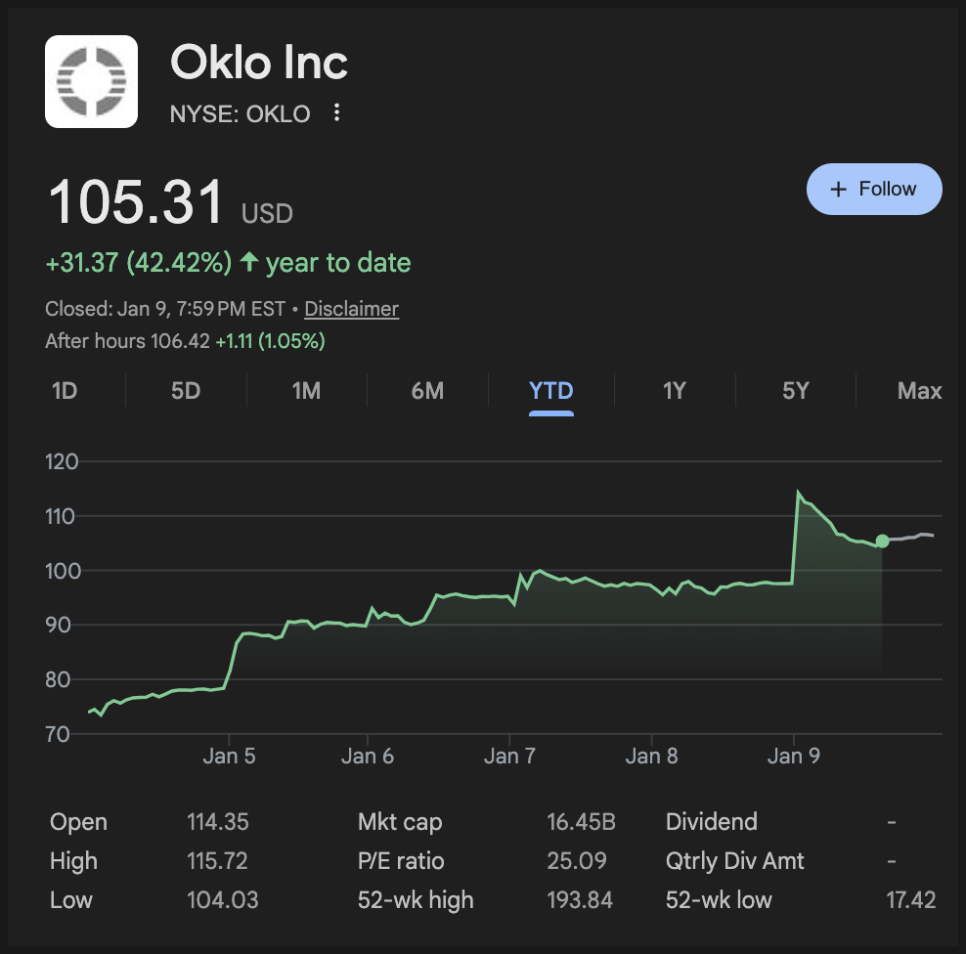This screenshot has height=954, width=966.
Task: Select the 6M time range tab
Action: 427,391
